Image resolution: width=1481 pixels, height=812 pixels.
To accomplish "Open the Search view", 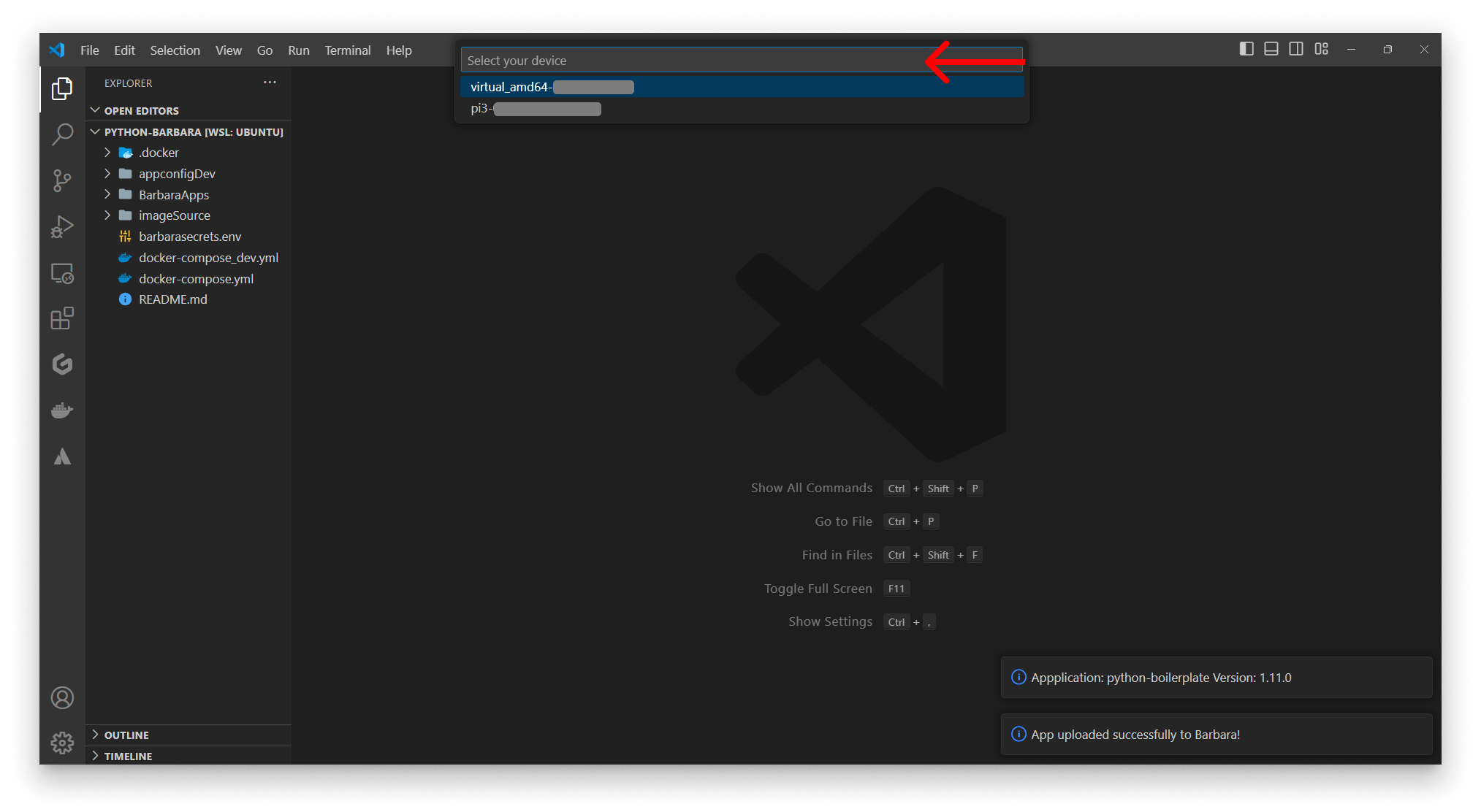I will tap(63, 135).
